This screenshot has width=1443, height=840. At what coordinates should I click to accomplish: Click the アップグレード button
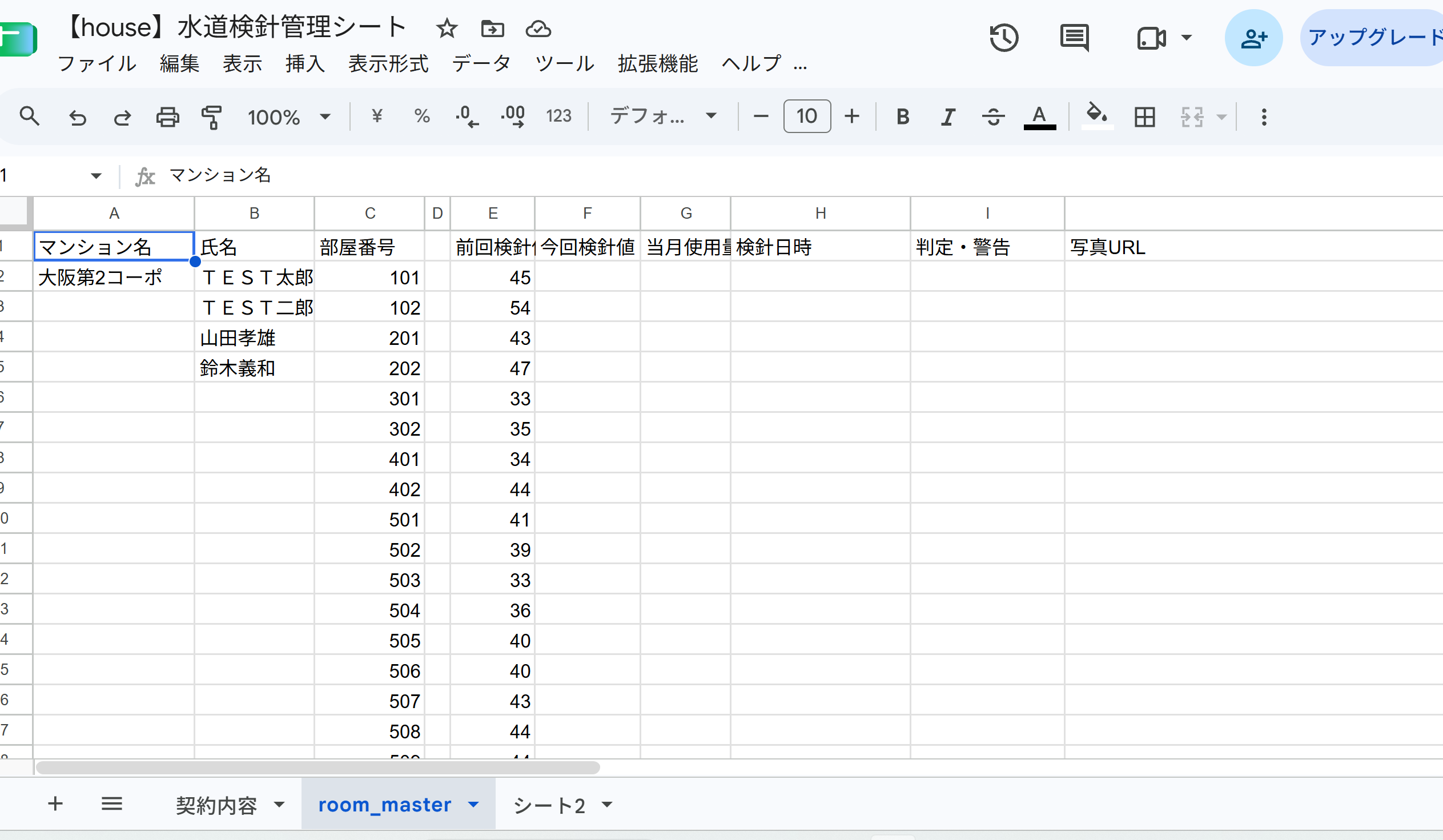point(1373,38)
